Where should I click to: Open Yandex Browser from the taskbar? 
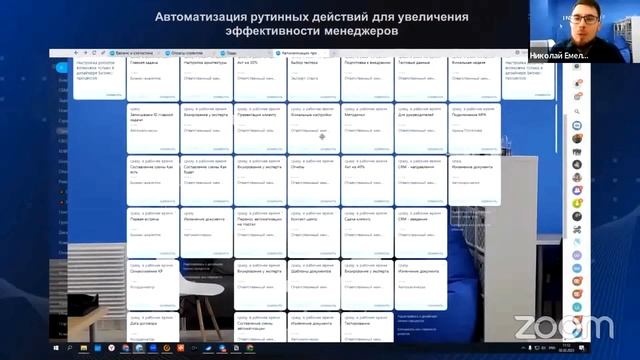pos(111,348)
